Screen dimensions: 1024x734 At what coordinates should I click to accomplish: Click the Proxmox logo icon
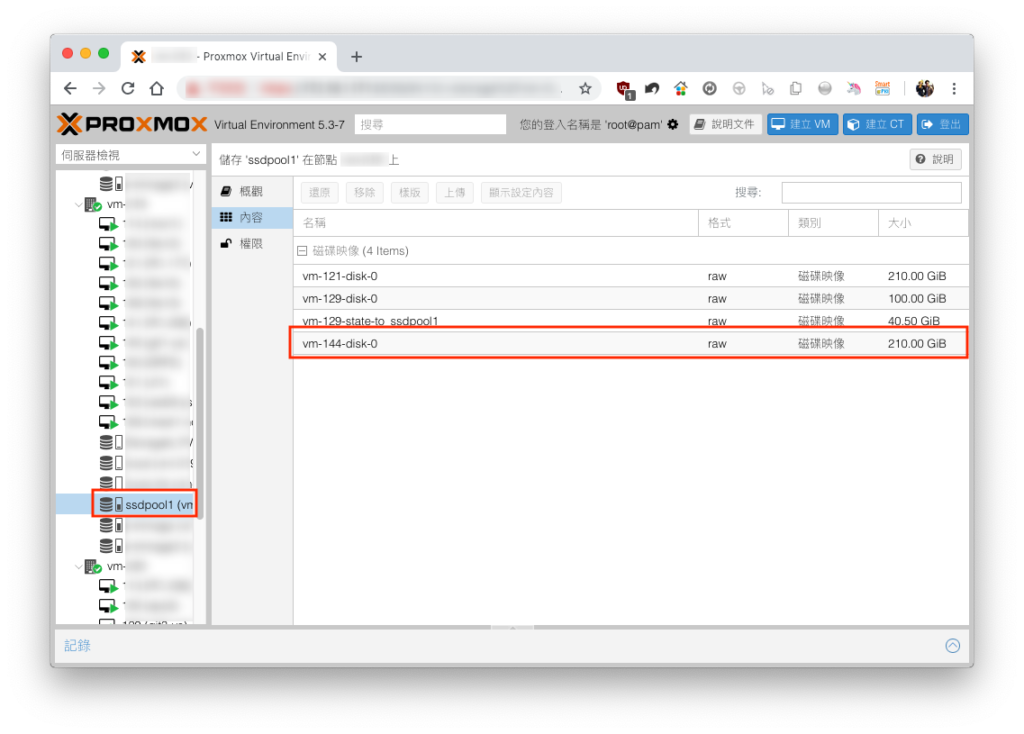click(69, 124)
